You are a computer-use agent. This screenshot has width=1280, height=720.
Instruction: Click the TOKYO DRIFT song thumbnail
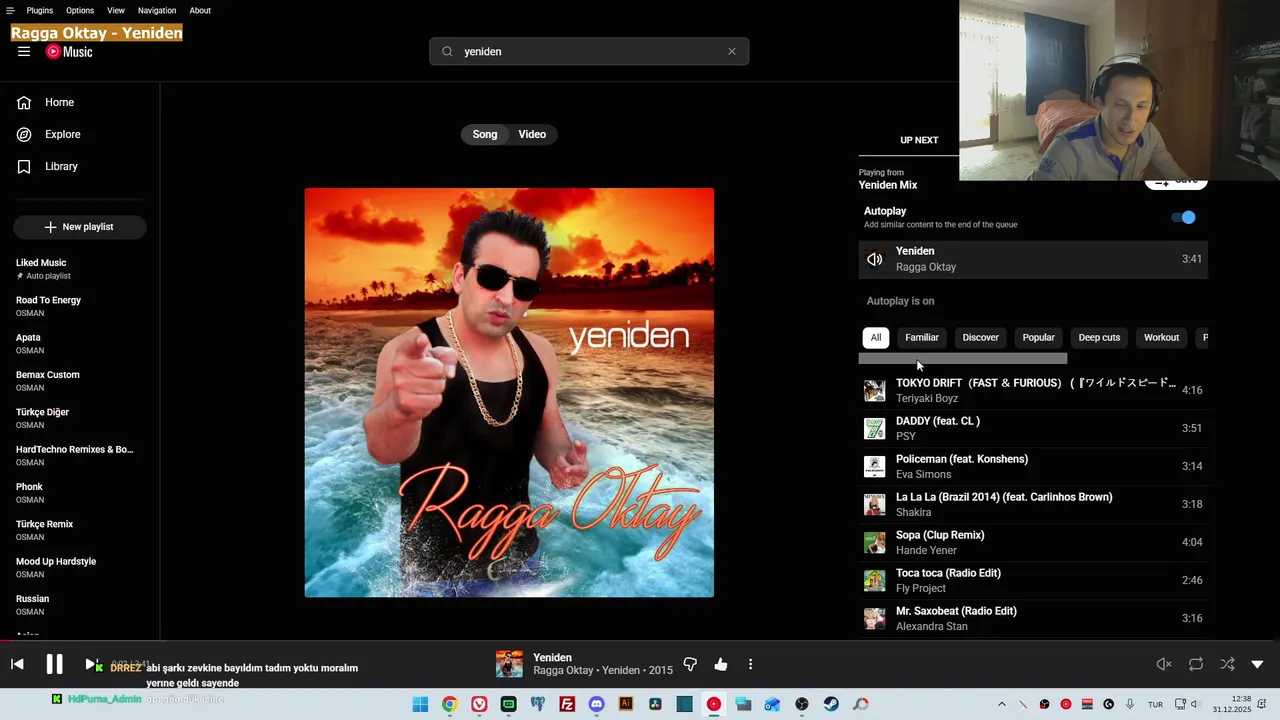[x=875, y=390]
